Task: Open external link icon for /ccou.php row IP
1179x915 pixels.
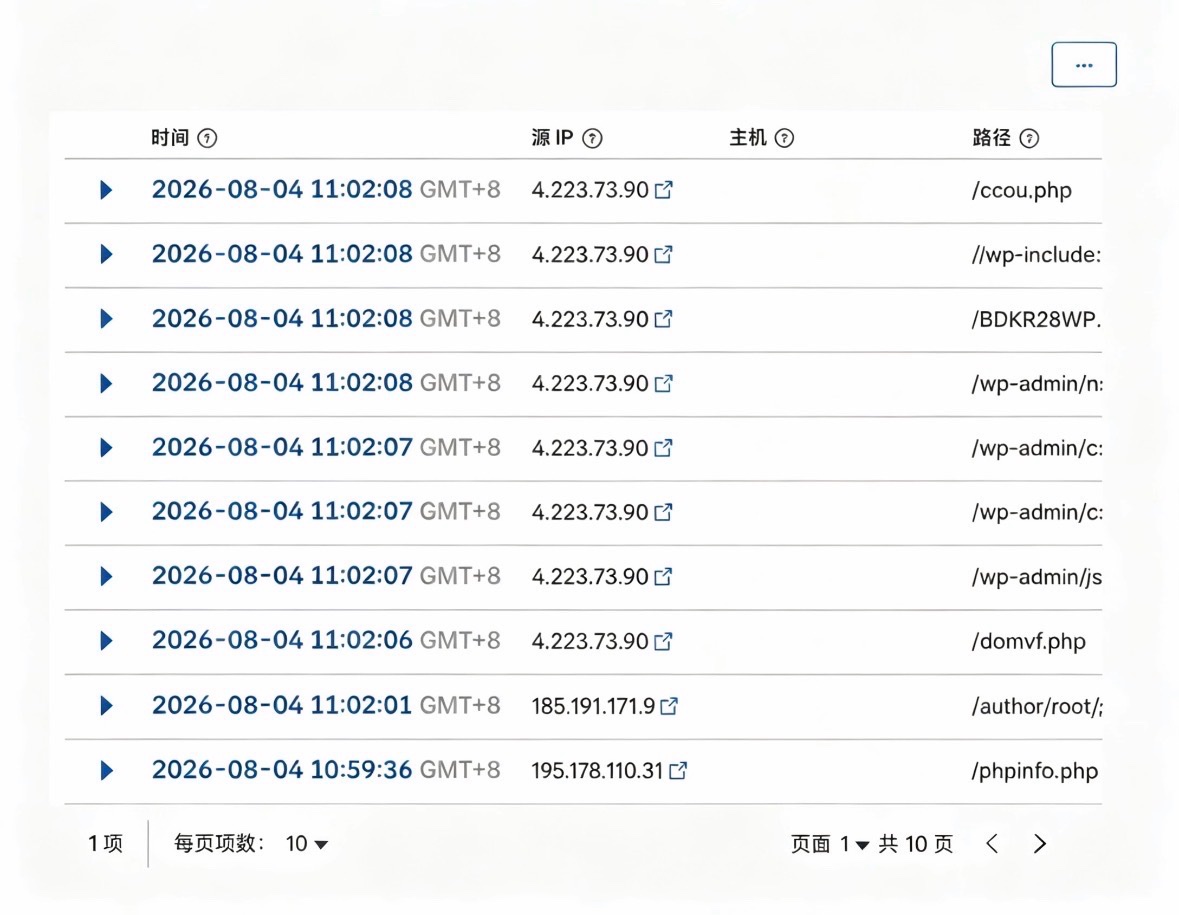Action: pos(663,189)
